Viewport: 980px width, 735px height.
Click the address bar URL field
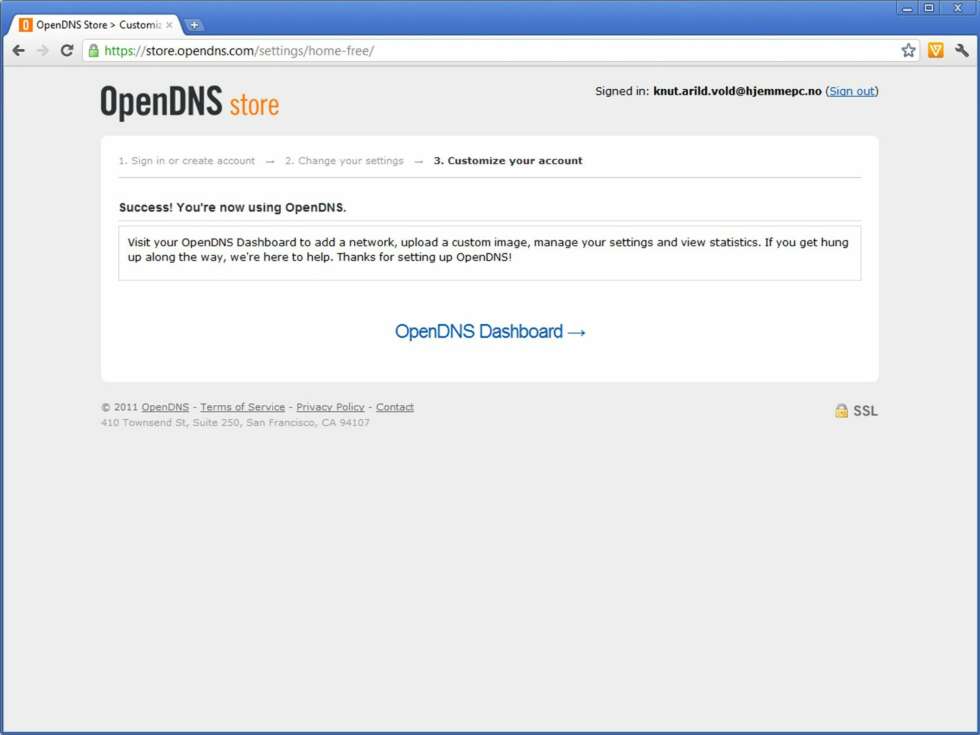[x=500, y=51]
